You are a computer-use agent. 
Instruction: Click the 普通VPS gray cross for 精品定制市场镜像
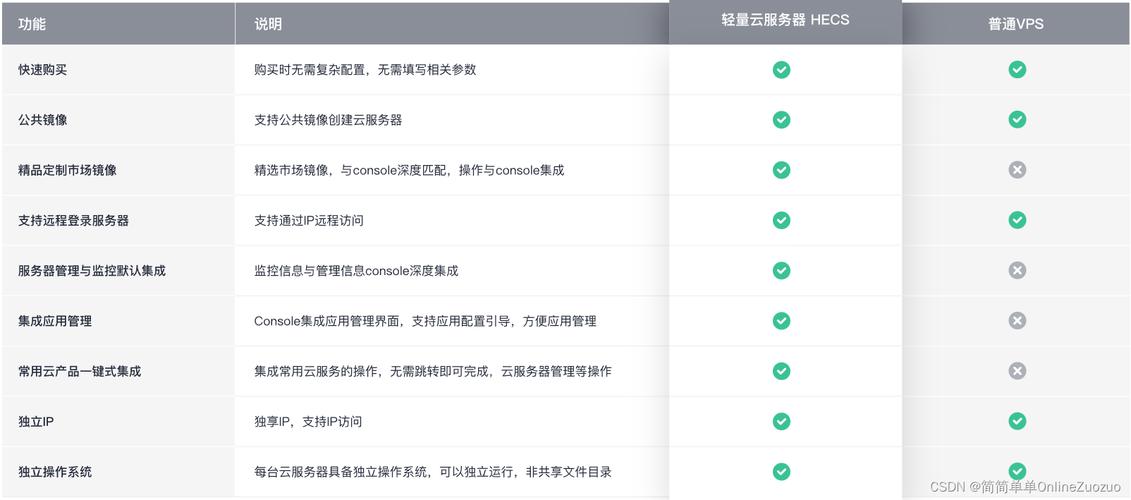1017,170
